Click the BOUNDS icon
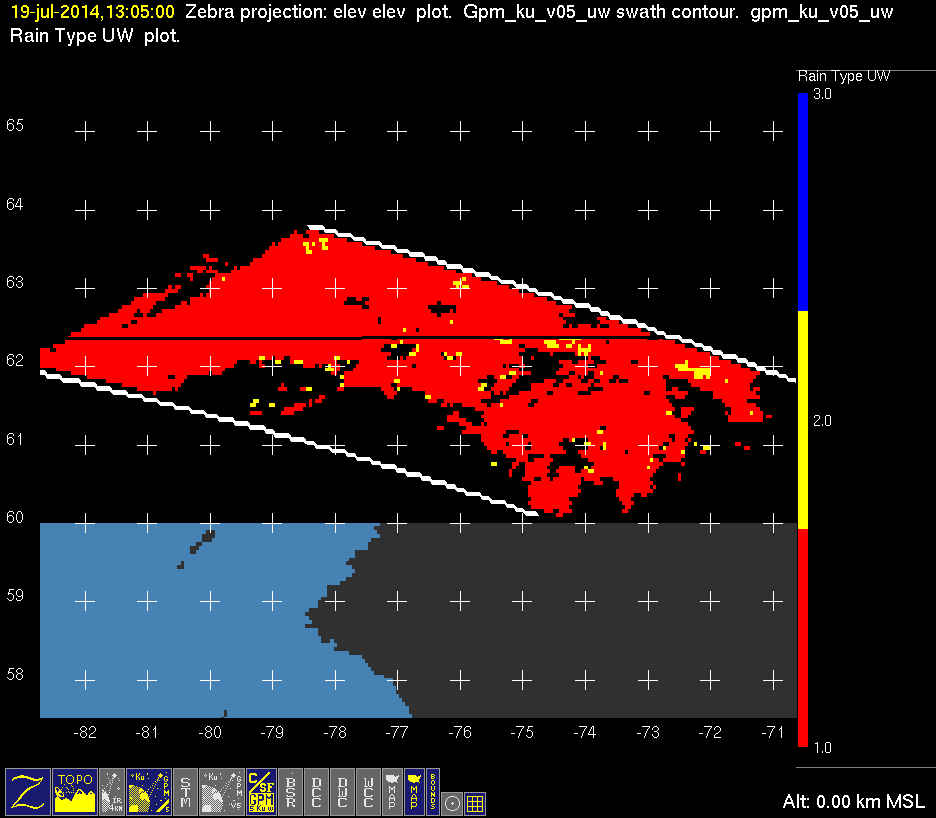936x818 pixels. coord(433,790)
